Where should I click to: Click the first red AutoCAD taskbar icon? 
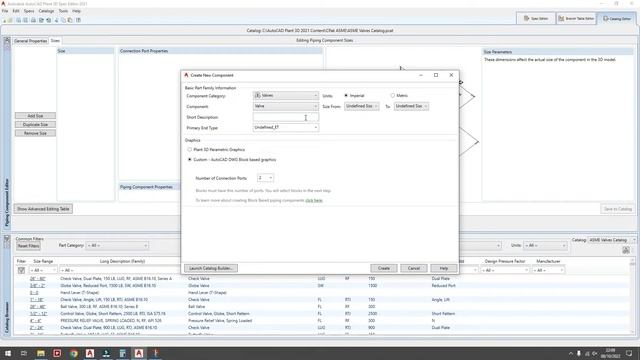tap(90, 353)
